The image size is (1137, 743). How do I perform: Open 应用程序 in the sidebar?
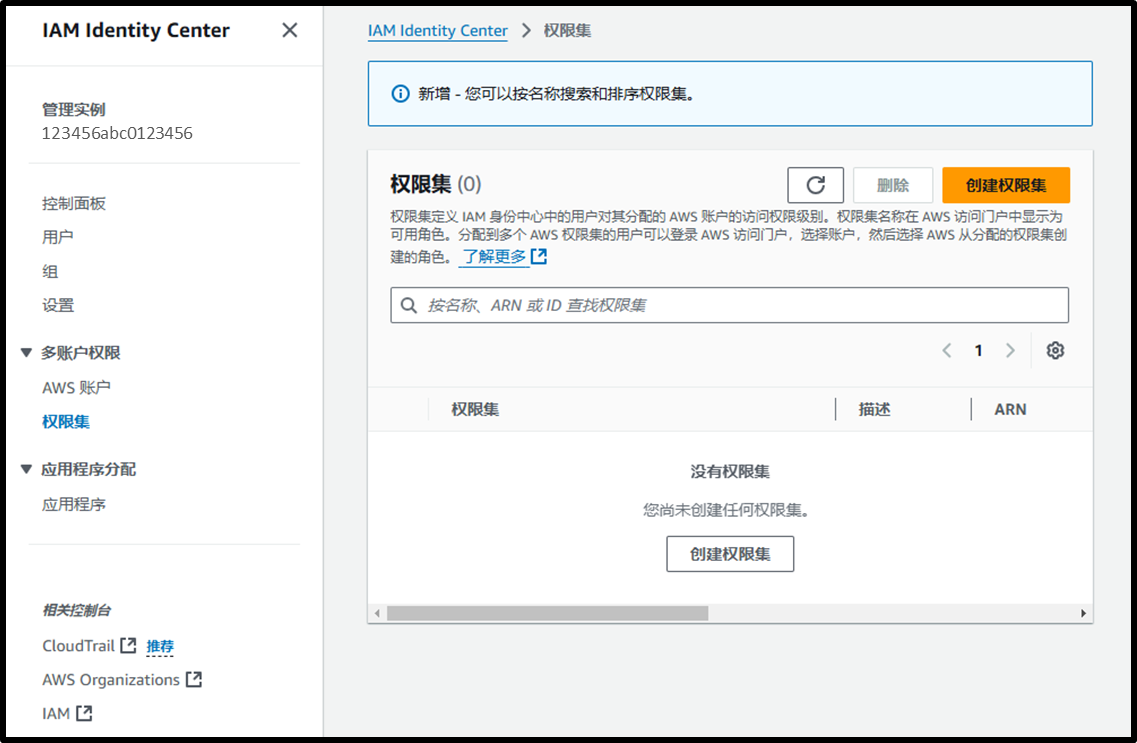tap(74, 505)
